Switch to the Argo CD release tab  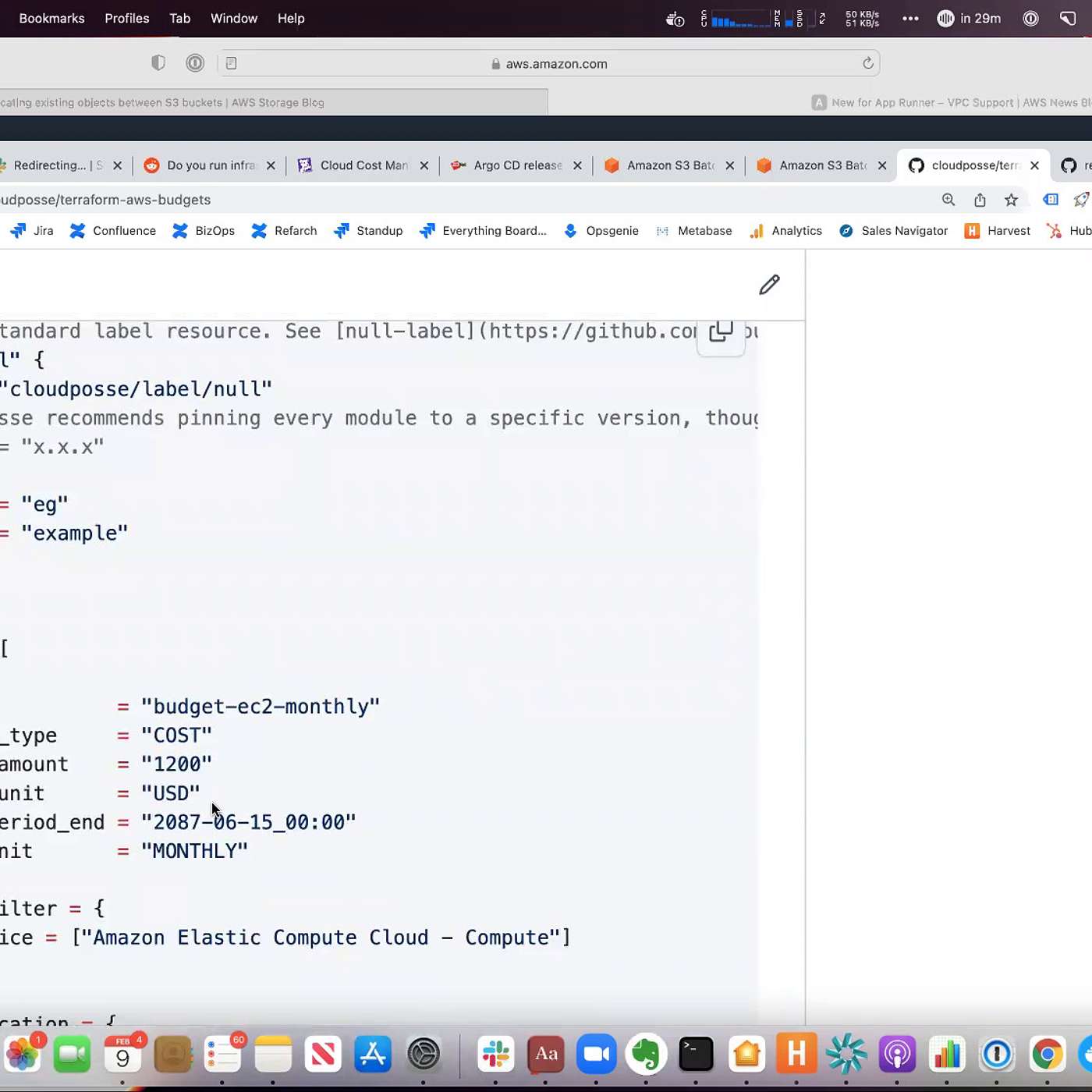517,165
